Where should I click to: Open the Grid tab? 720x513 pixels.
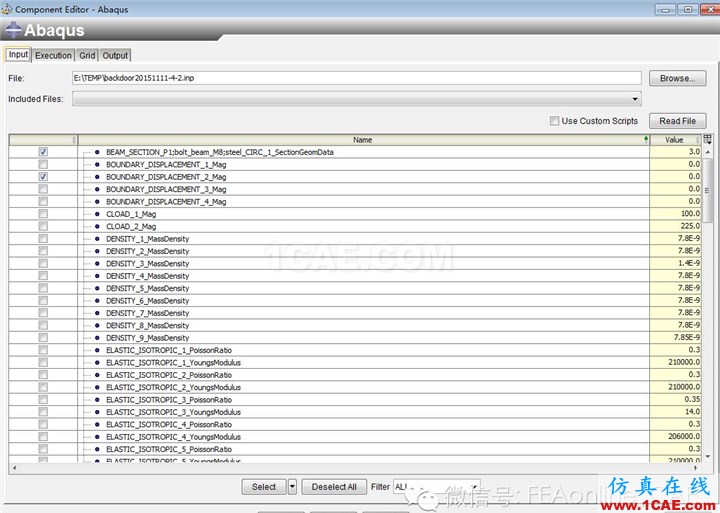coord(87,55)
